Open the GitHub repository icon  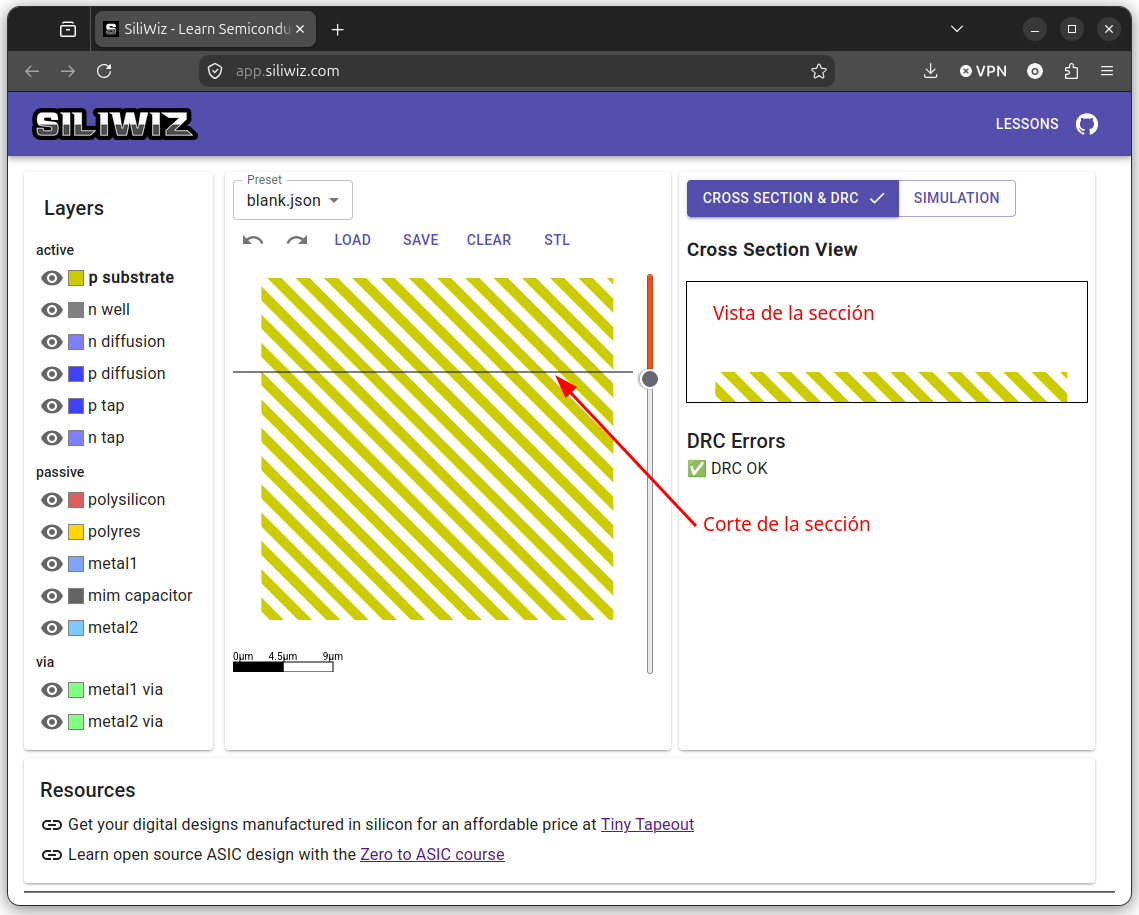pos(1087,124)
